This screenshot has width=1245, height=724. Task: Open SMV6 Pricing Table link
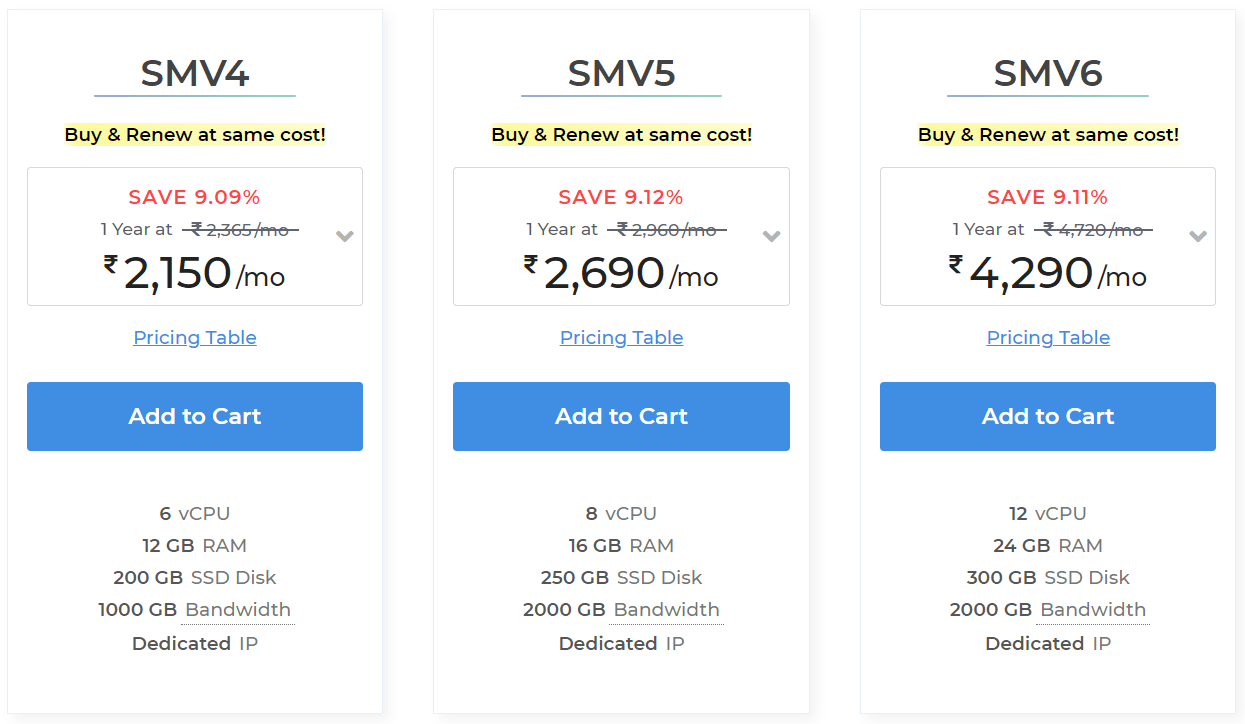(x=1048, y=337)
